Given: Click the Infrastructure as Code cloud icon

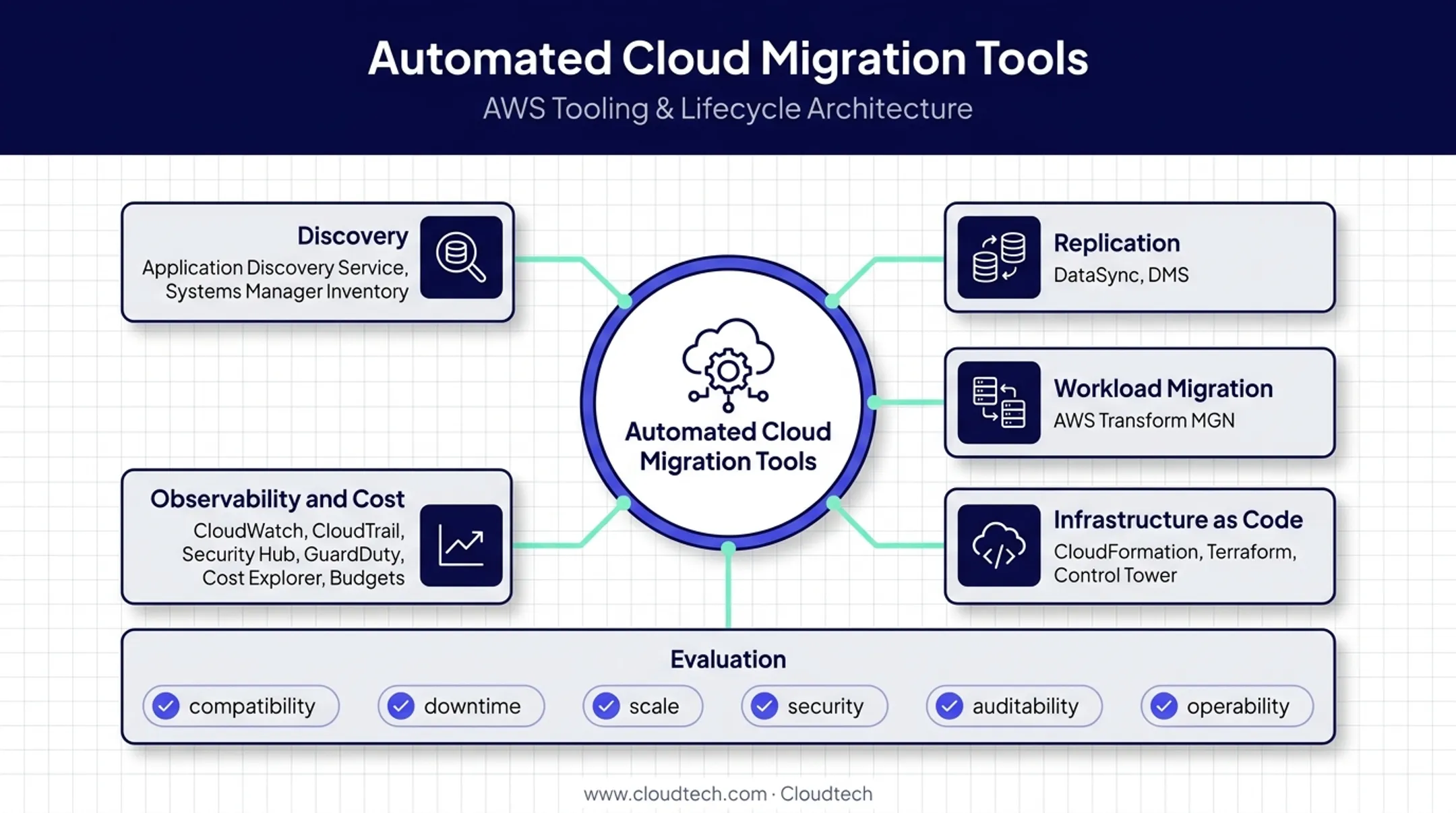Looking at the screenshot, I should tap(999, 545).
